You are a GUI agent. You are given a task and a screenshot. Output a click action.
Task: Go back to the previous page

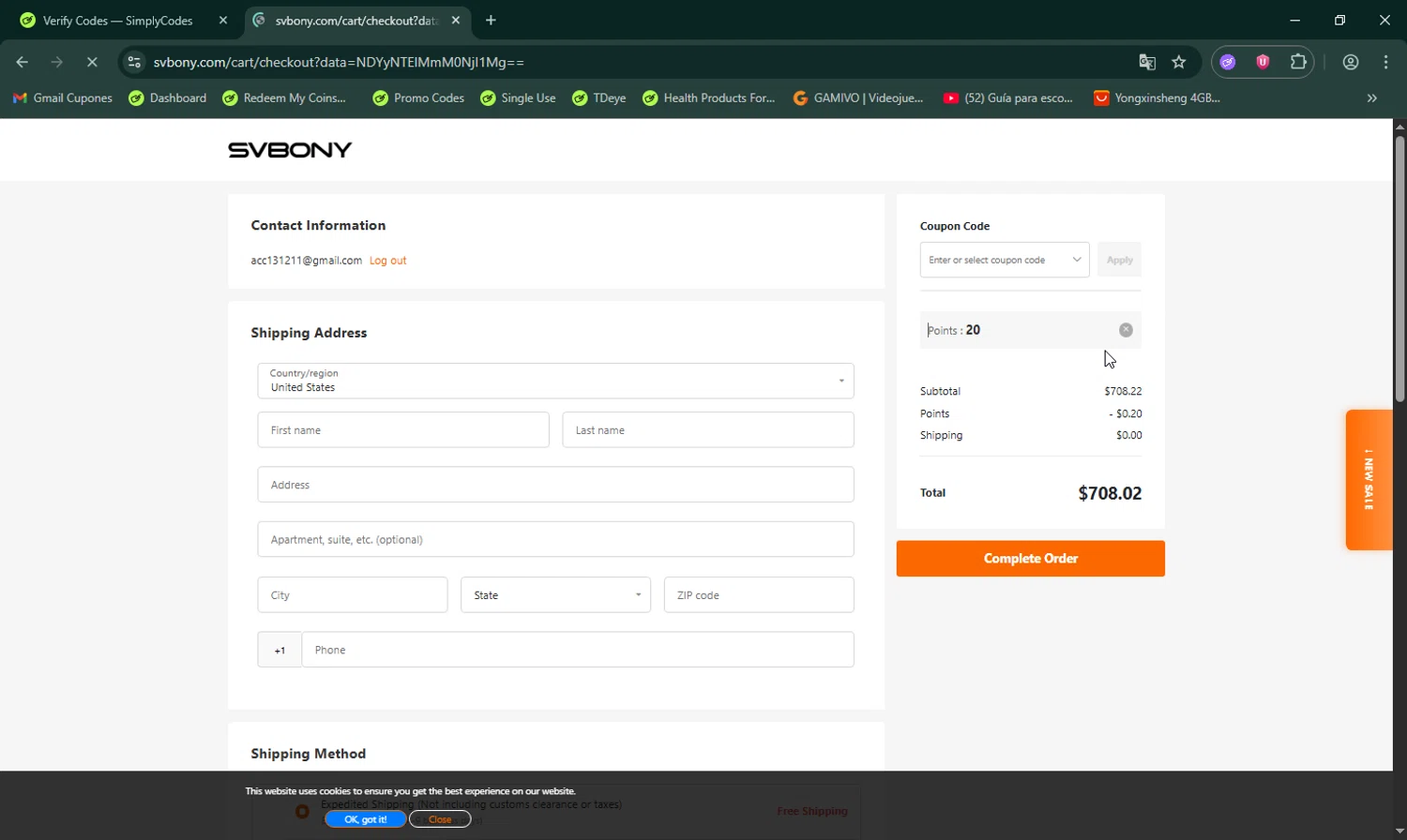click(23, 62)
